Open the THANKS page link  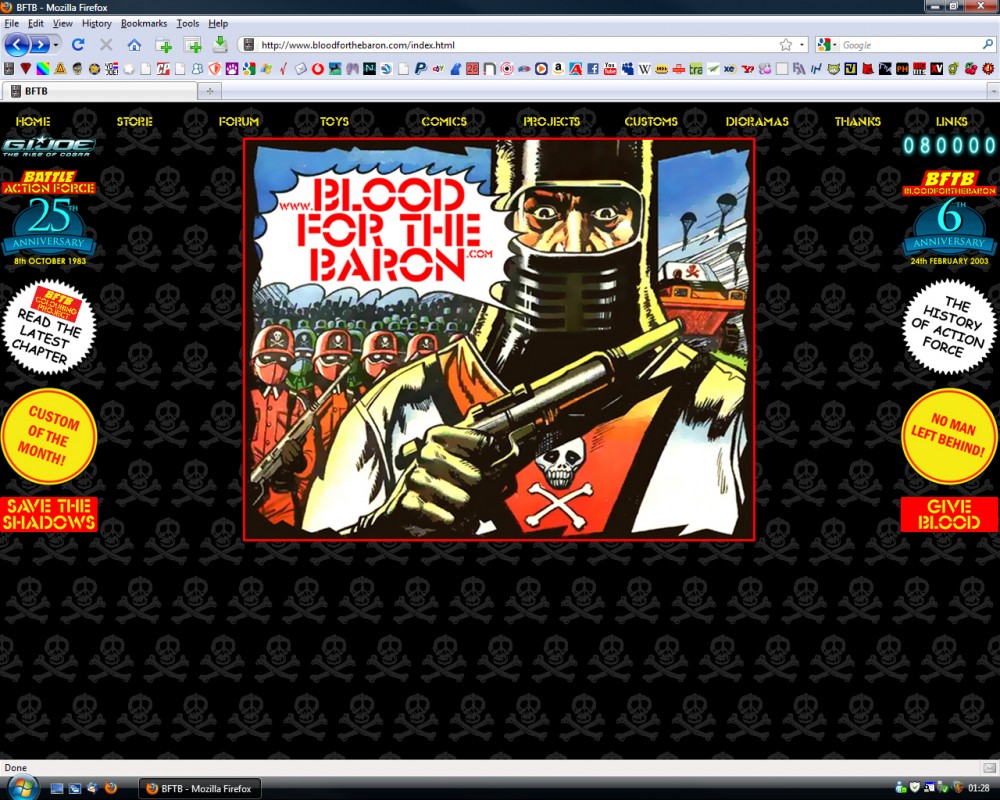[x=858, y=121]
